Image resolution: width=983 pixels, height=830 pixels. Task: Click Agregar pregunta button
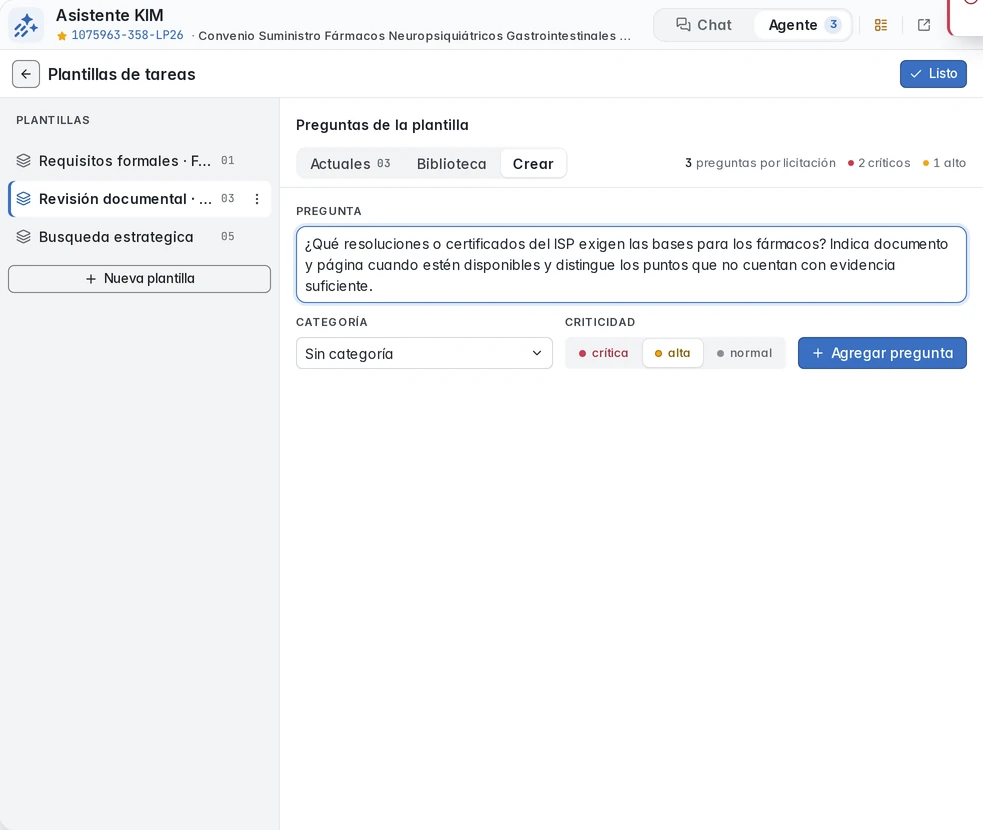[882, 353]
